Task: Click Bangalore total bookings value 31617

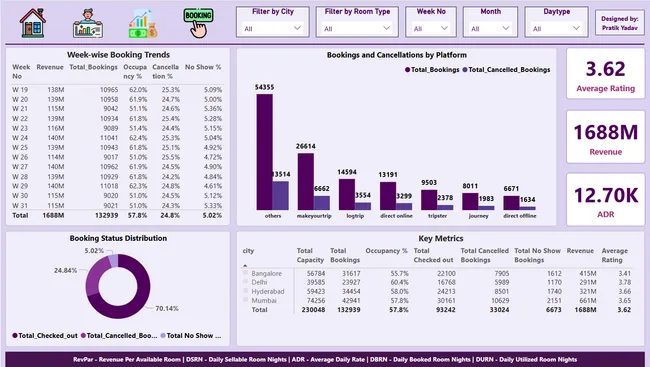Action: [x=351, y=273]
